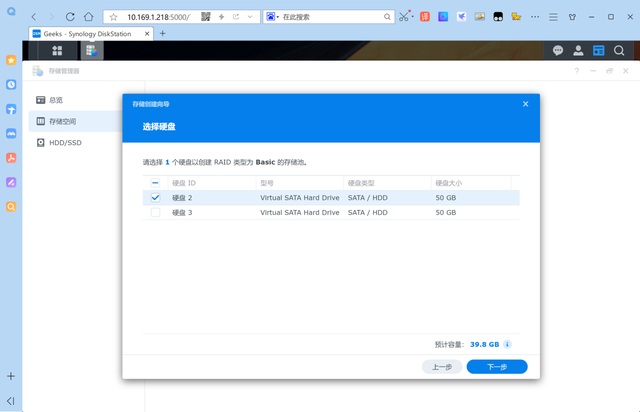Image resolution: width=640 pixels, height=412 pixels.
Task: Click the 下一步 next button
Action: click(497, 367)
